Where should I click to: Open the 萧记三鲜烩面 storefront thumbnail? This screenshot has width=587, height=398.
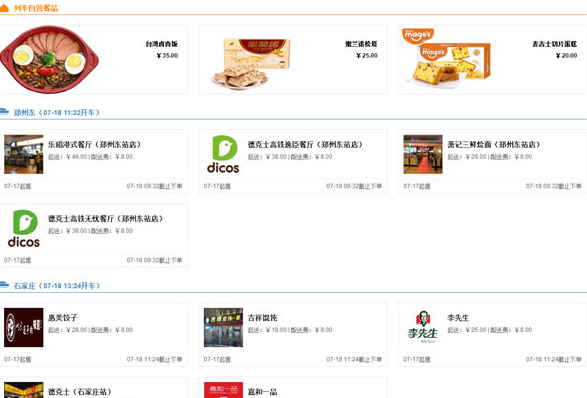423,154
